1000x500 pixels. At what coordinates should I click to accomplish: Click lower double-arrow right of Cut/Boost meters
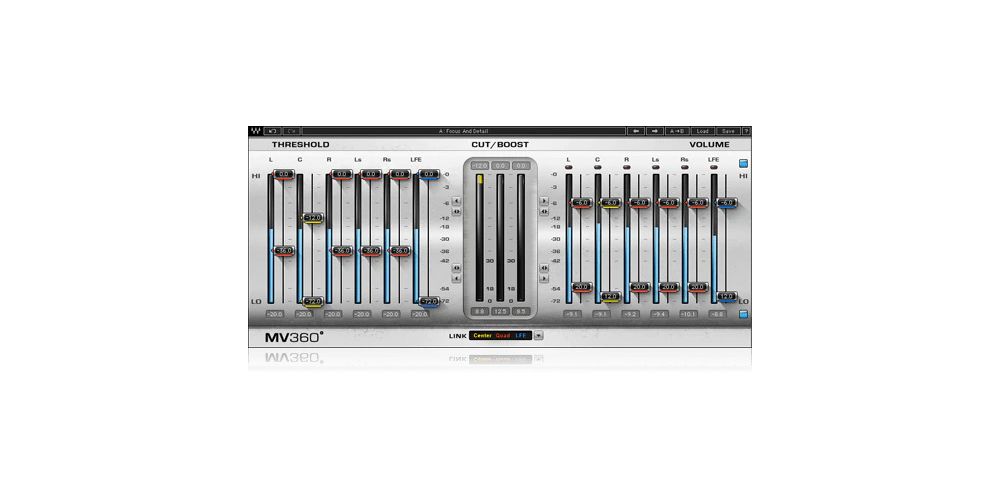(544, 268)
